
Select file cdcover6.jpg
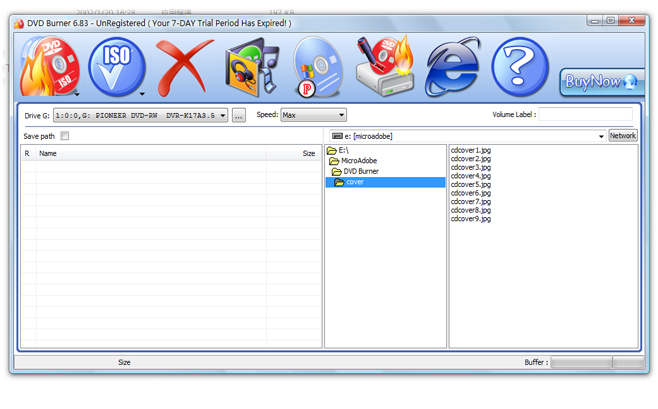pos(470,193)
